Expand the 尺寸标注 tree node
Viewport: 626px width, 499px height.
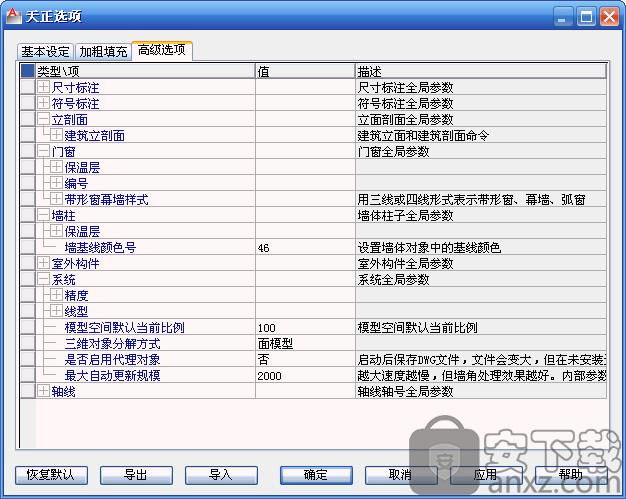[43, 87]
